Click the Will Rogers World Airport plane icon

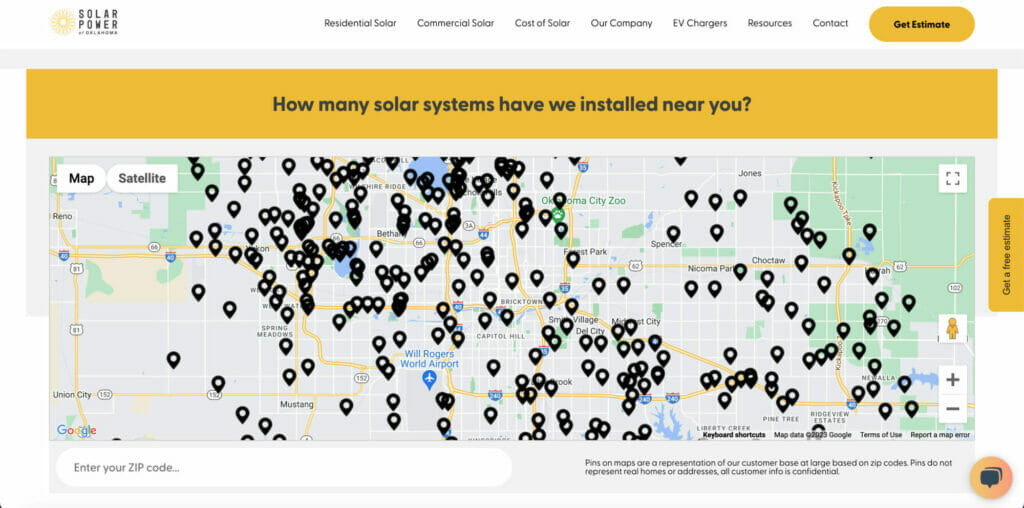pyautogui.click(x=429, y=378)
